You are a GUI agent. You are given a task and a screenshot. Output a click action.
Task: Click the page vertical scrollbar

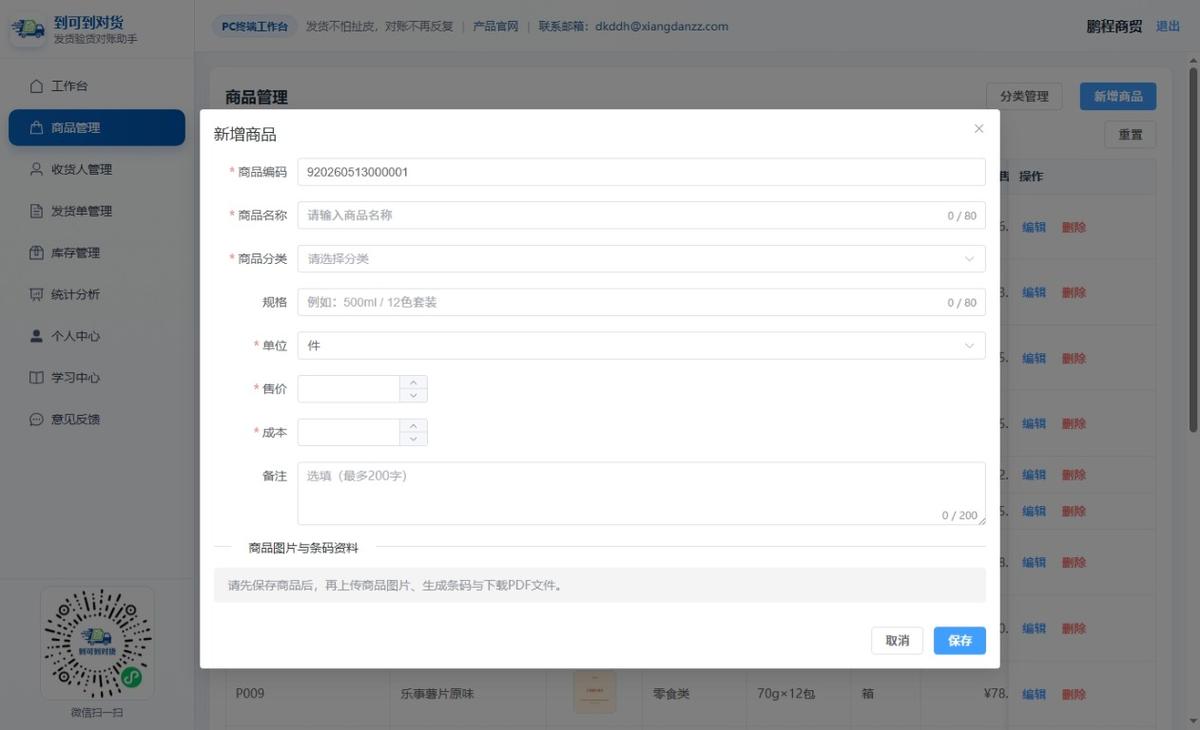1192,250
